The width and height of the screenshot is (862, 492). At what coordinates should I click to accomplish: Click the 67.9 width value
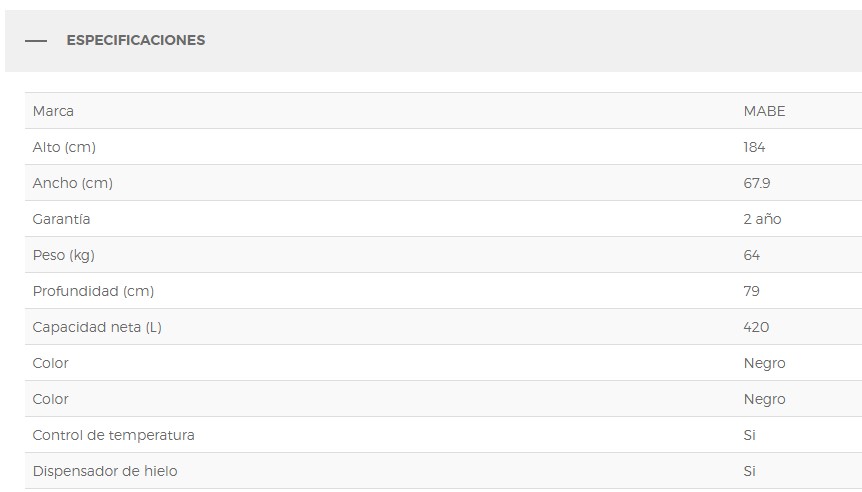(757, 183)
